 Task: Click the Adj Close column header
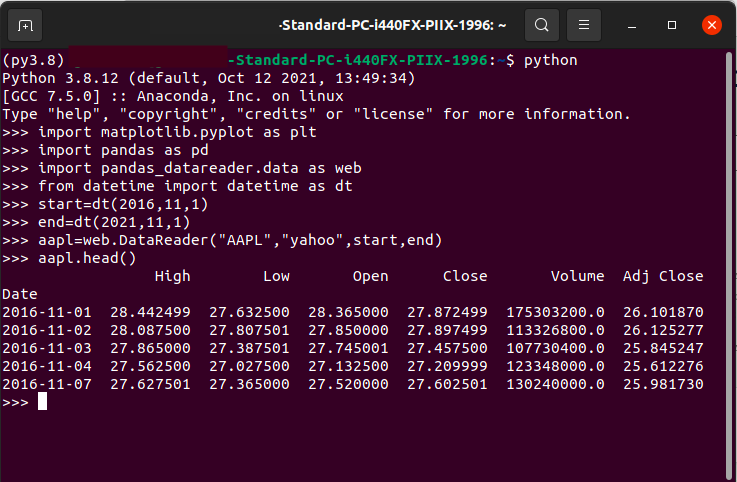663,276
